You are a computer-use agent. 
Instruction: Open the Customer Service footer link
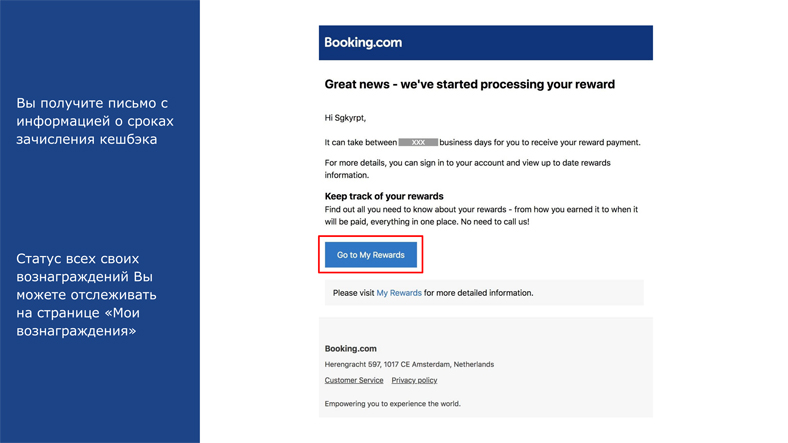pos(354,380)
